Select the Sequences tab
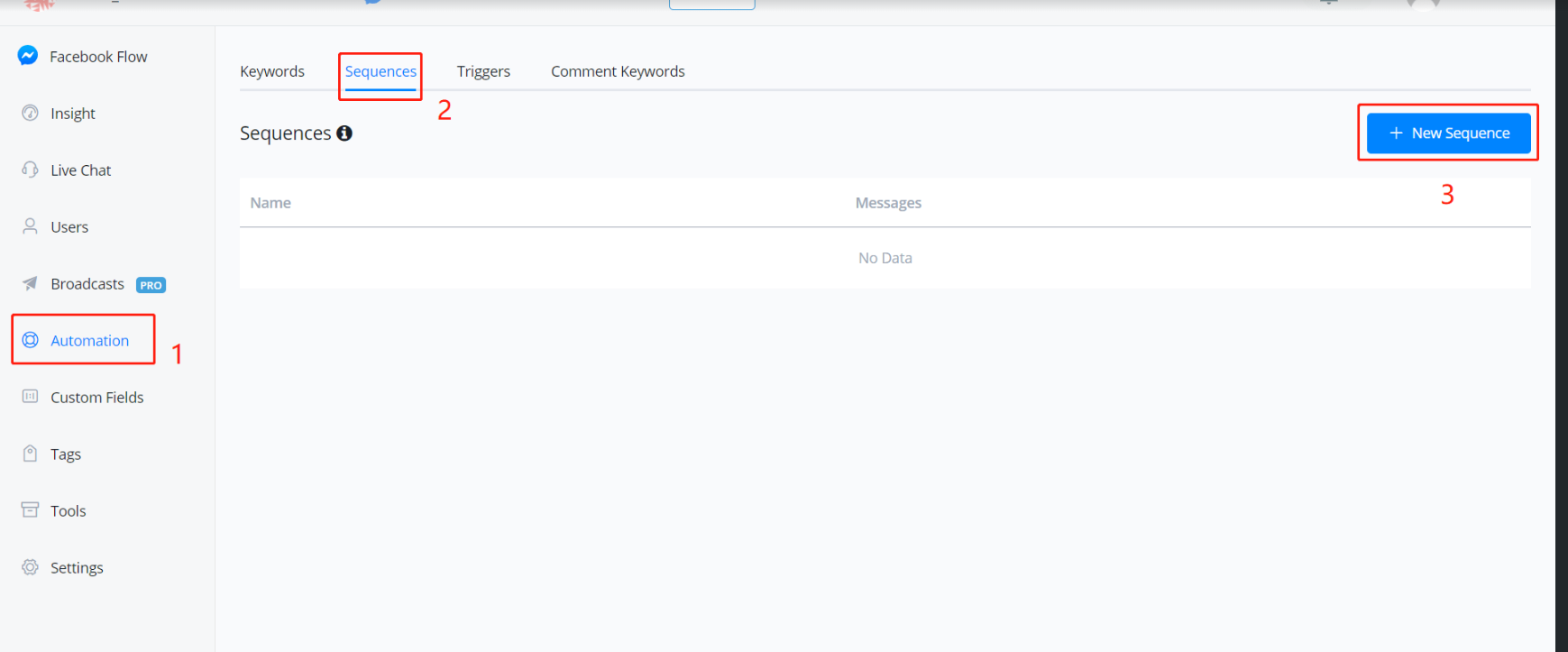This screenshot has height=652, width=1568. point(381,71)
